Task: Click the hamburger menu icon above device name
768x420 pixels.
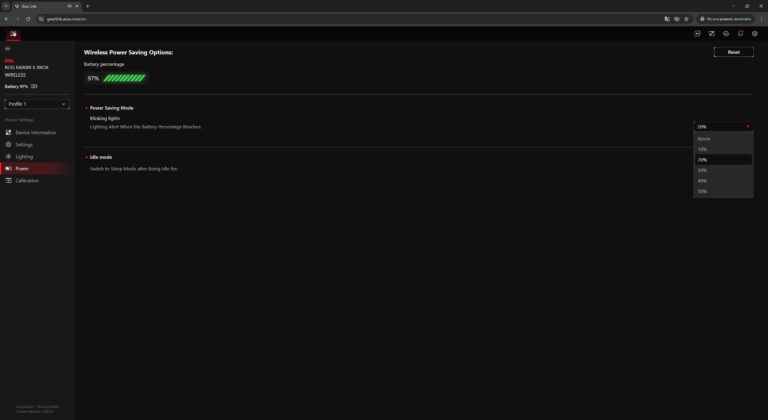Action: 8,49
